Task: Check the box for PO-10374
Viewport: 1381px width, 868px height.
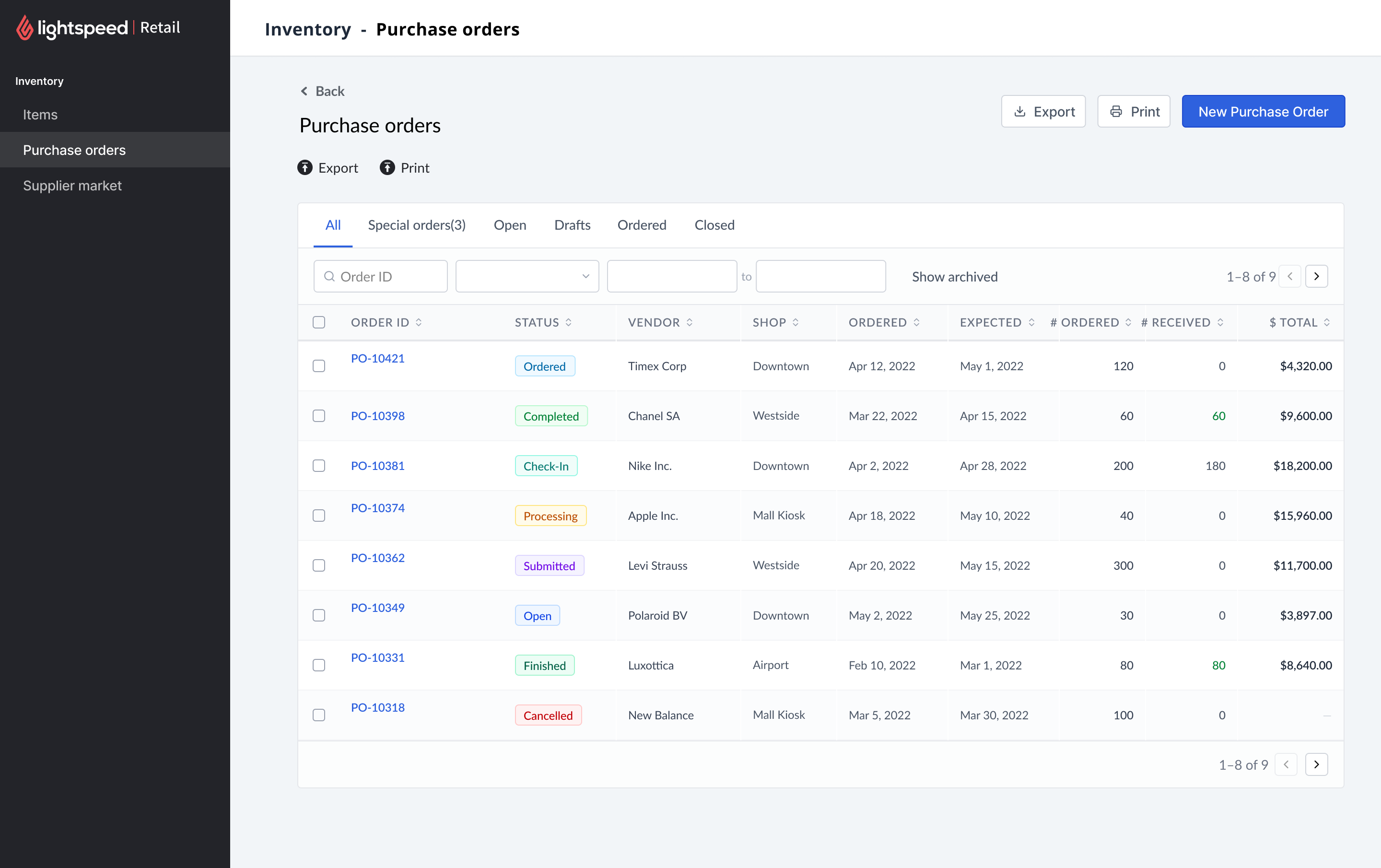Action: (319, 516)
